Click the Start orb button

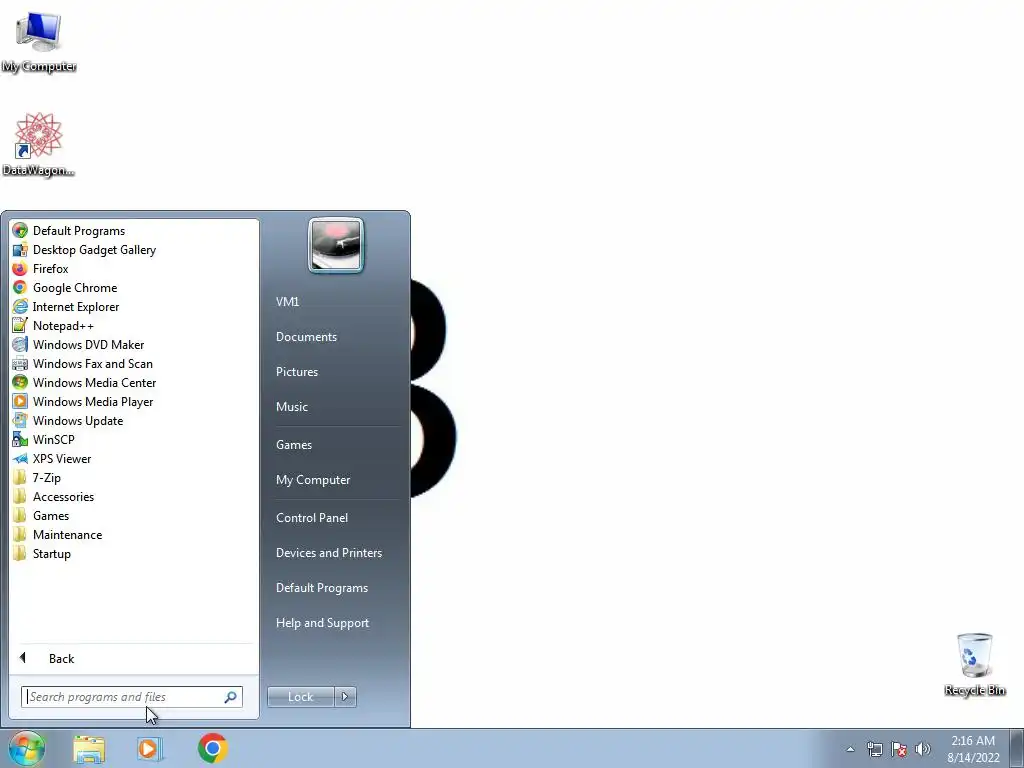(x=27, y=748)
